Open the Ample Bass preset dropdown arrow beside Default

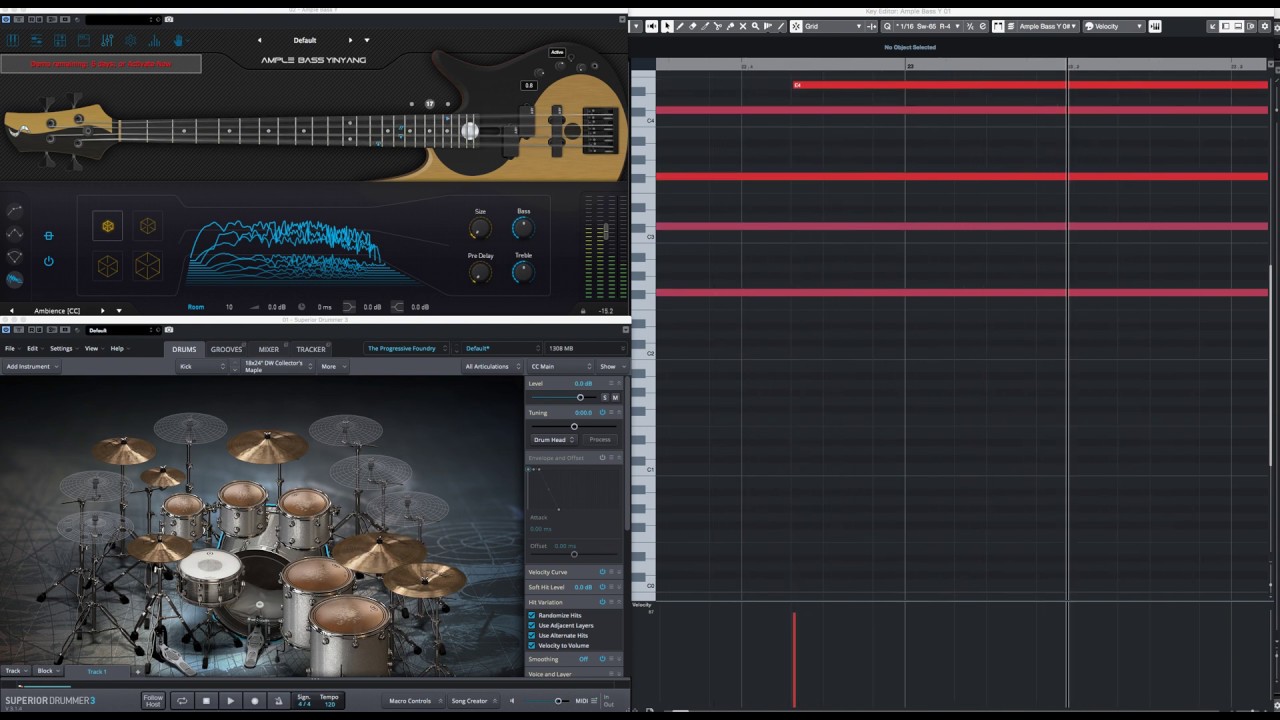[x=367, y=40]
